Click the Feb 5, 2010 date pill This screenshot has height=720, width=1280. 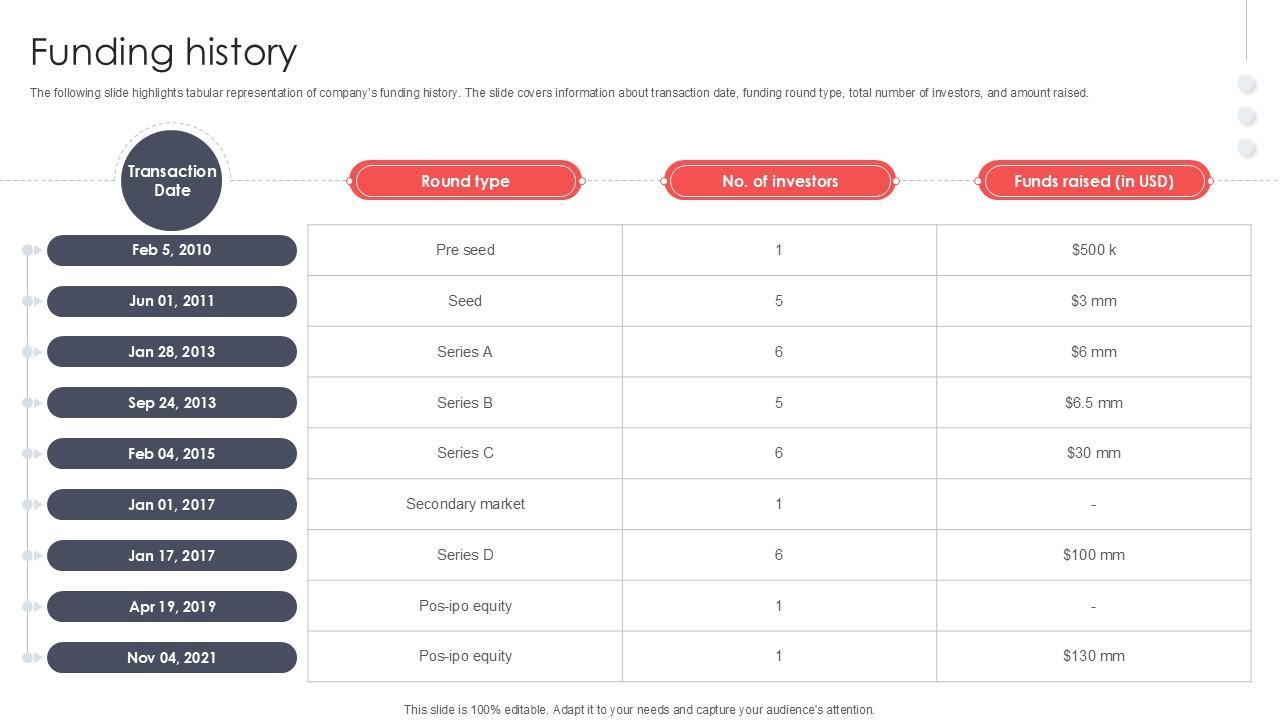172,250
